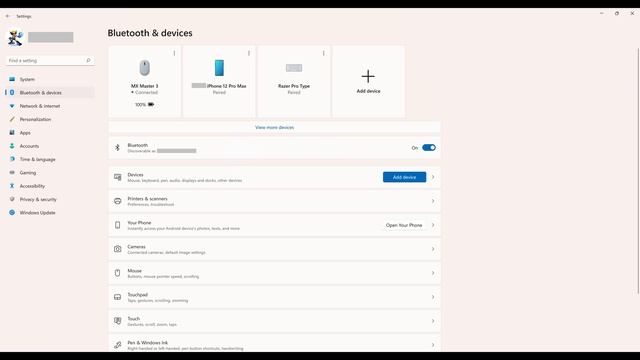
Task: Click the Printers & scanners printer icon
Action: point(118,201)
